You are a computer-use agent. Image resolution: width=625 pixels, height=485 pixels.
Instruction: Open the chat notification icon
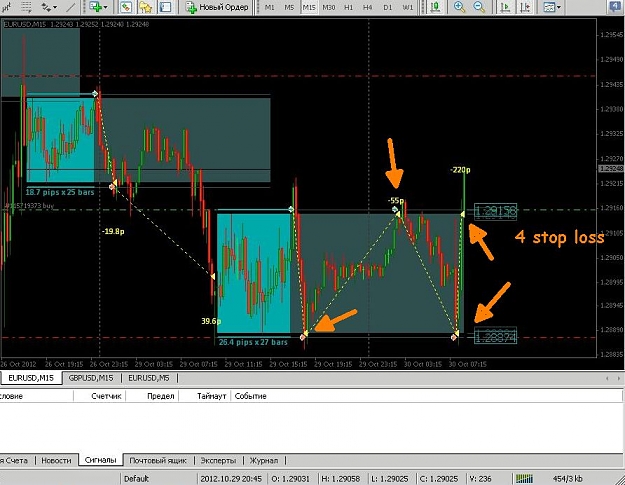617,7
